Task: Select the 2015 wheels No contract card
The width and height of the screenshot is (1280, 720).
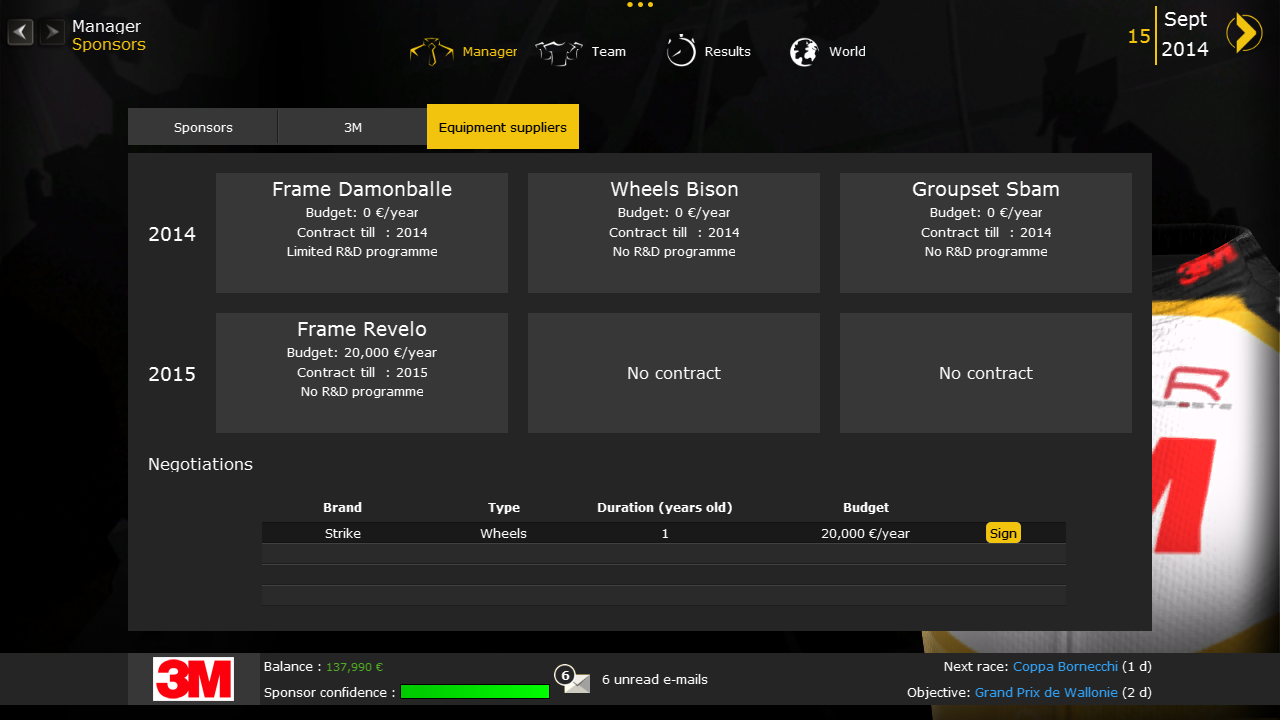Action: [x=674, y=373]
